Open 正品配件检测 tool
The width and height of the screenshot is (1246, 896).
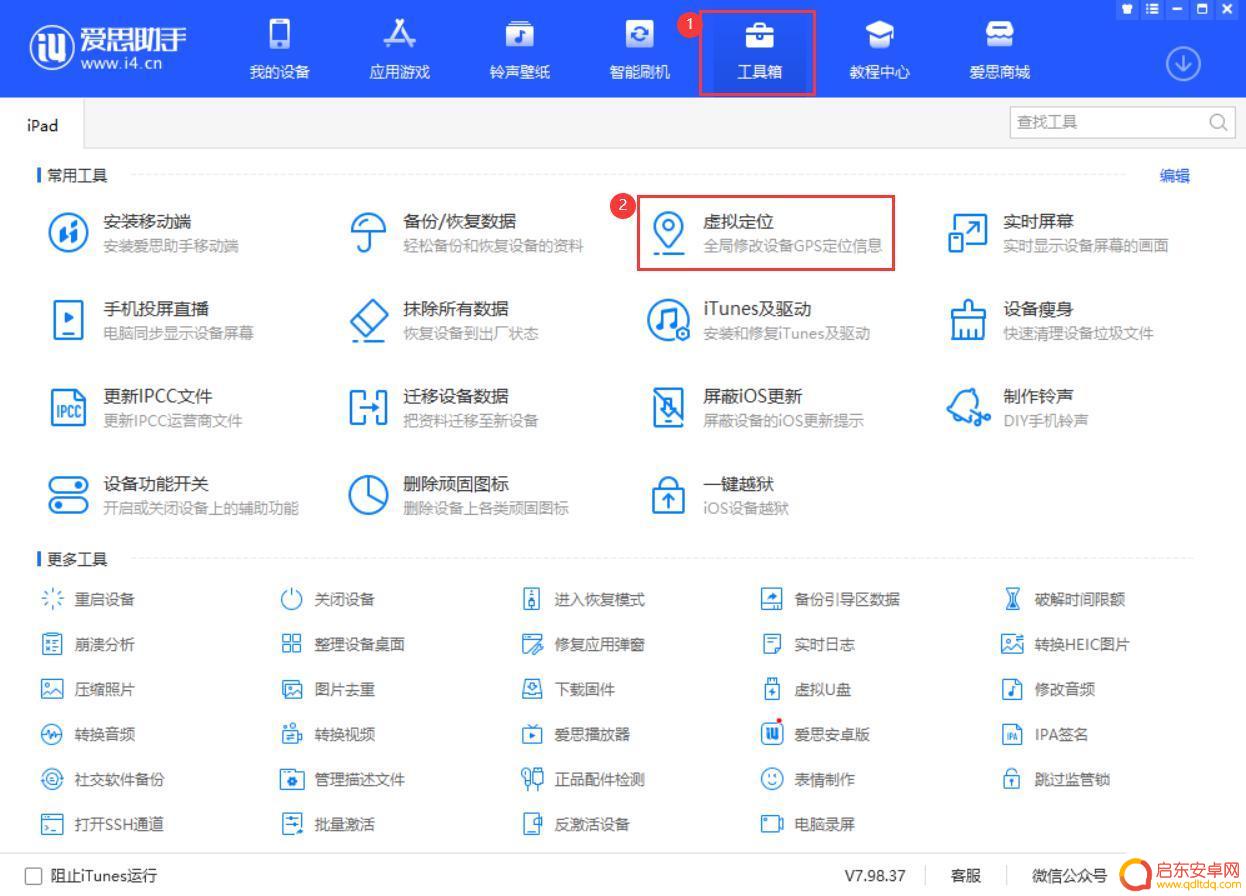583,779
